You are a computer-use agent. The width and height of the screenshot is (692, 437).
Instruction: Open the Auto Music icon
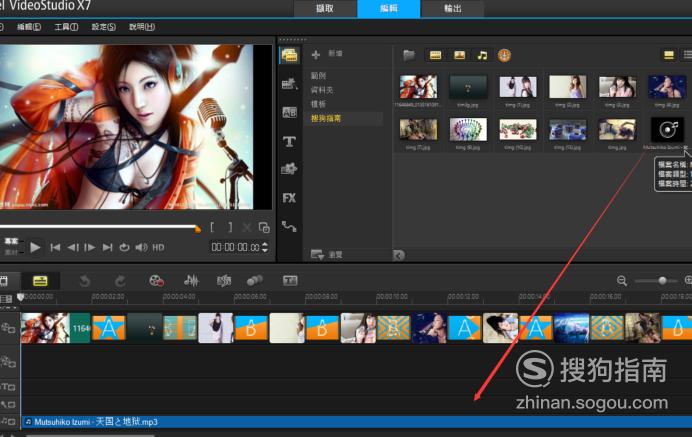point(224,280)
